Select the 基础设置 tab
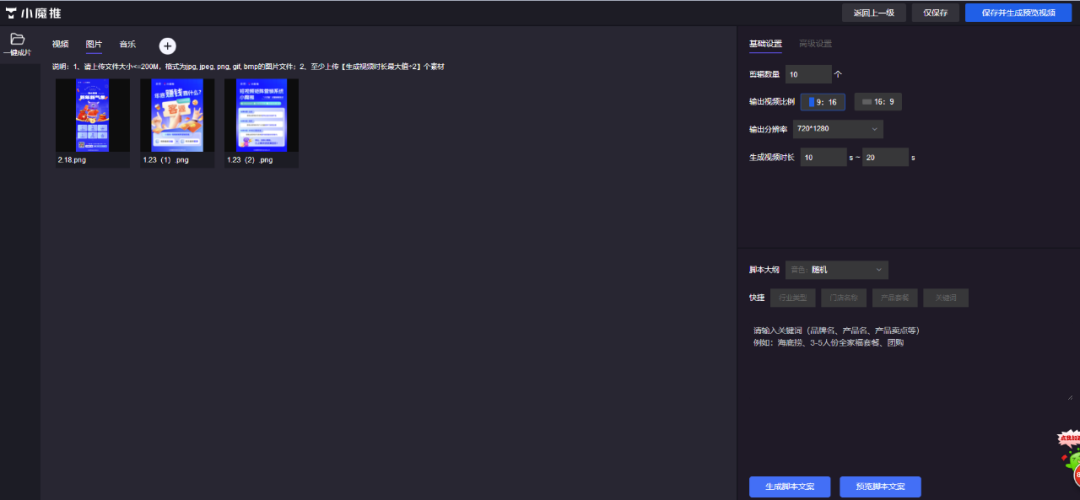This screenshot has width=1080, height=500. (766, 44)
